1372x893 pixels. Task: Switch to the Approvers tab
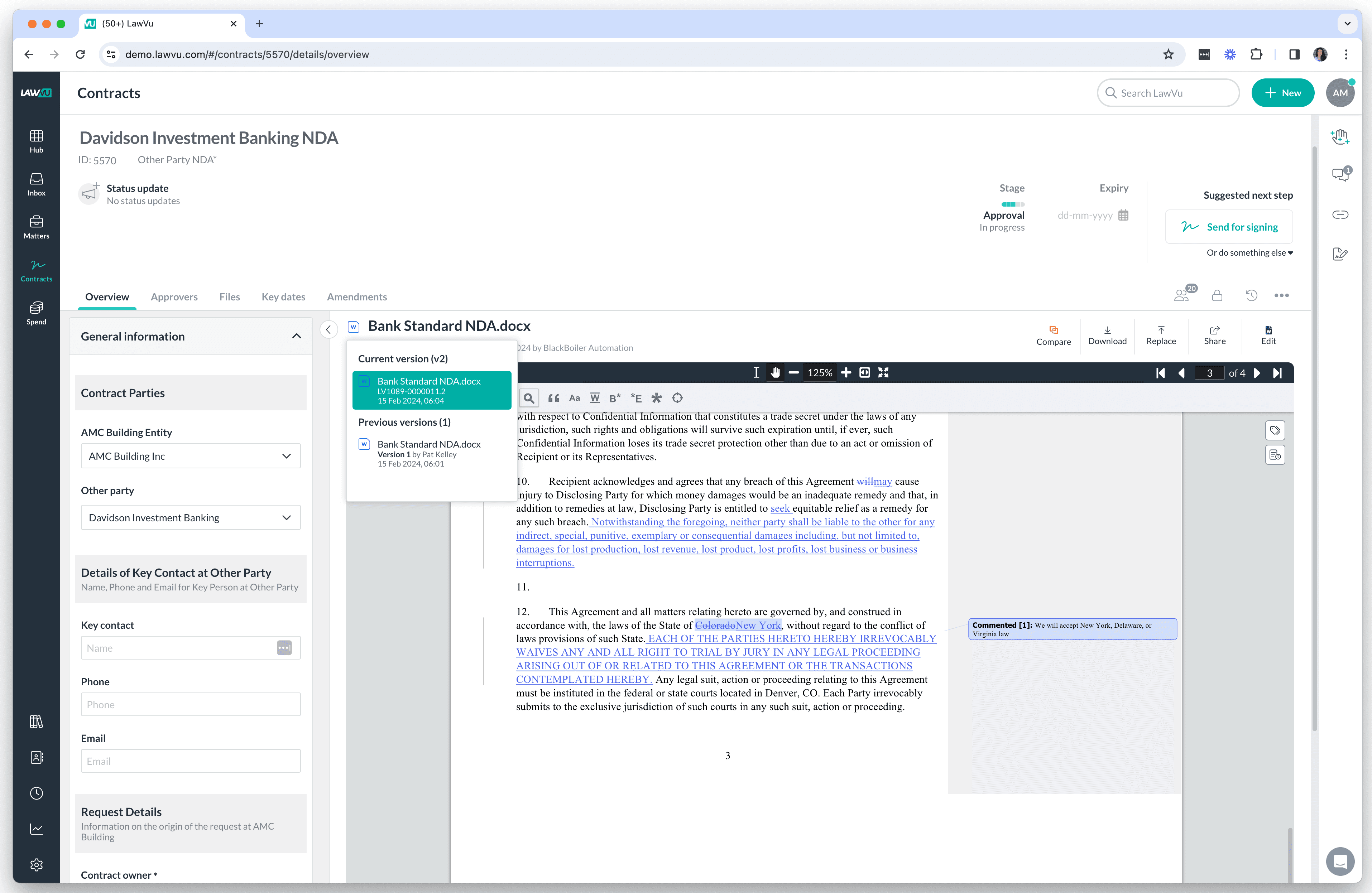[174, 297]
